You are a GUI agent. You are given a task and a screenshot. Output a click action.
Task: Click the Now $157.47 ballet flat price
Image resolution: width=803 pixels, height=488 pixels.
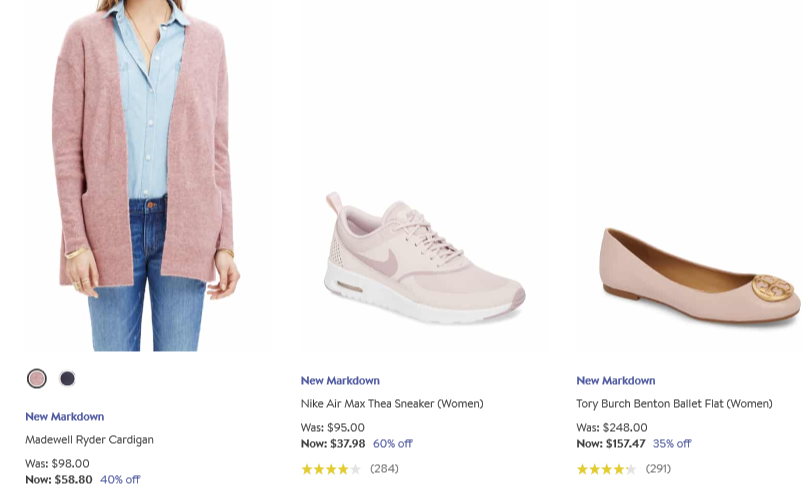(611, 443)
